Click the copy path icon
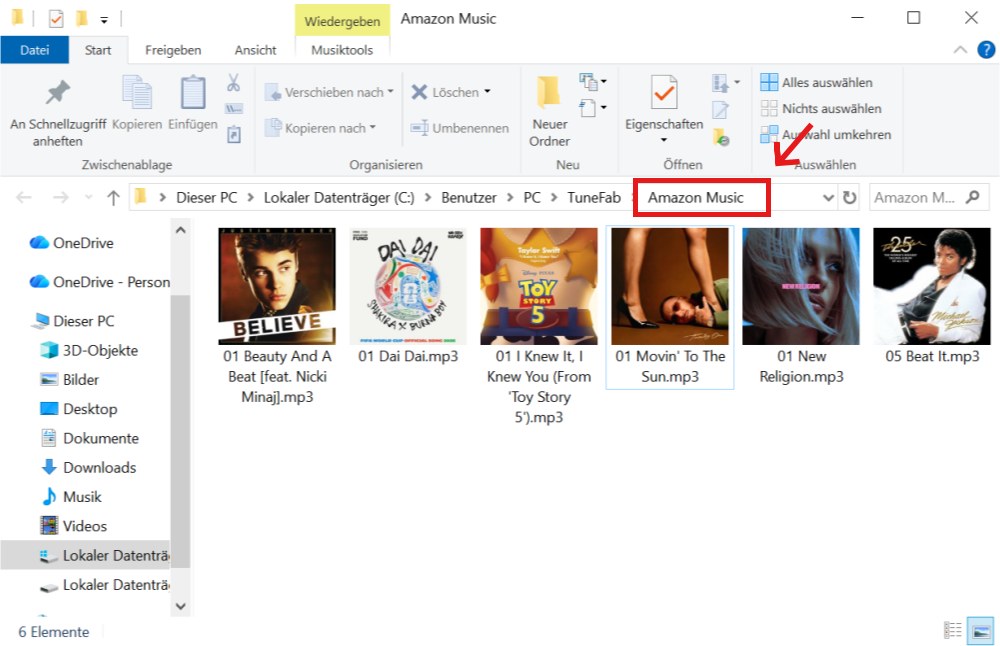This screenshot has width=1000, height=646. [x=233, y=108]
